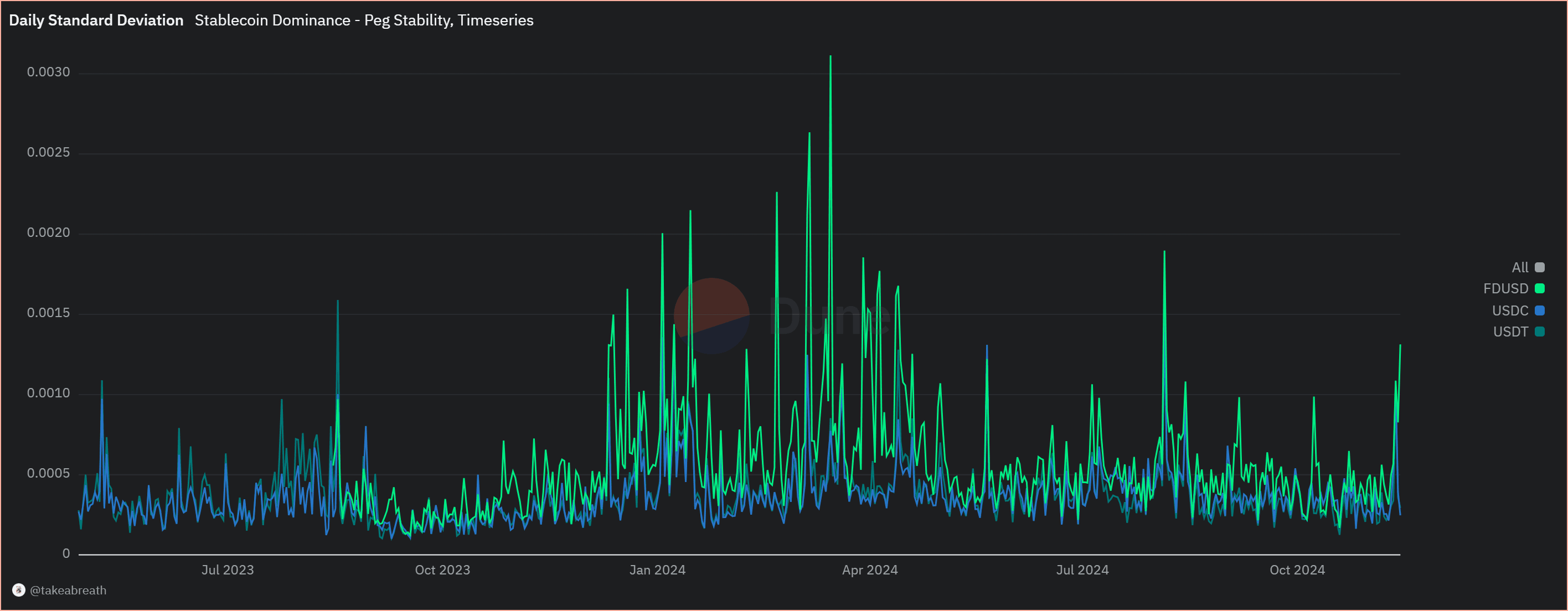Click the 0.0030 y-axis label
1568x611 pixels.
tap(48, 72)
